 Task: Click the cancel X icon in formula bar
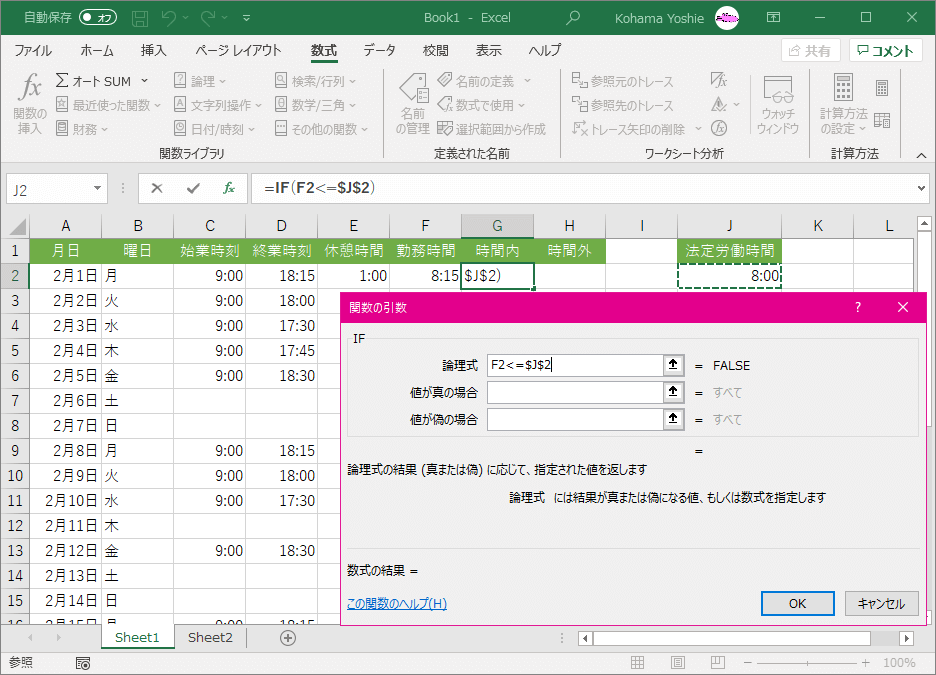click(157, 188)
